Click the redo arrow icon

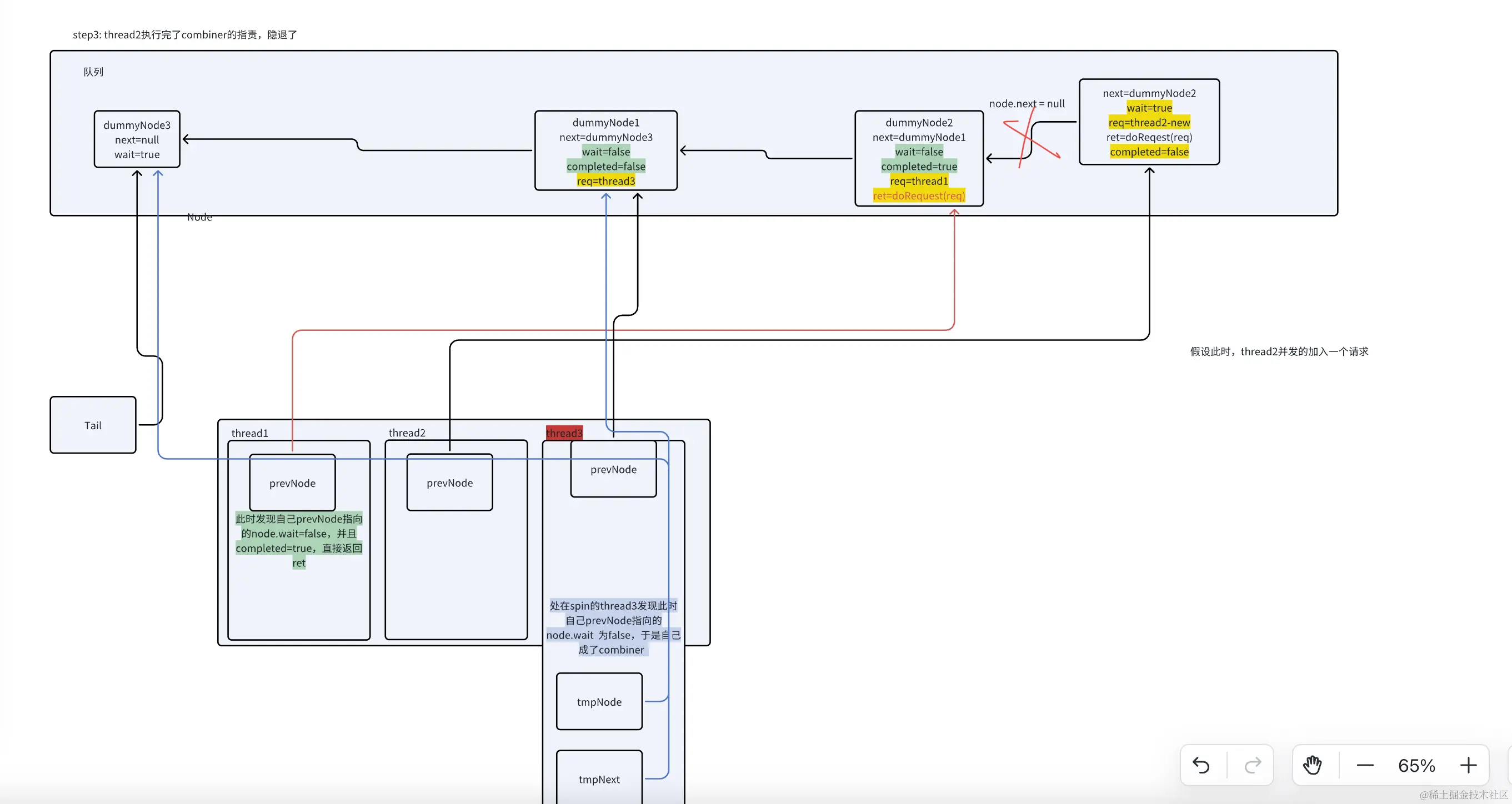1253,765
